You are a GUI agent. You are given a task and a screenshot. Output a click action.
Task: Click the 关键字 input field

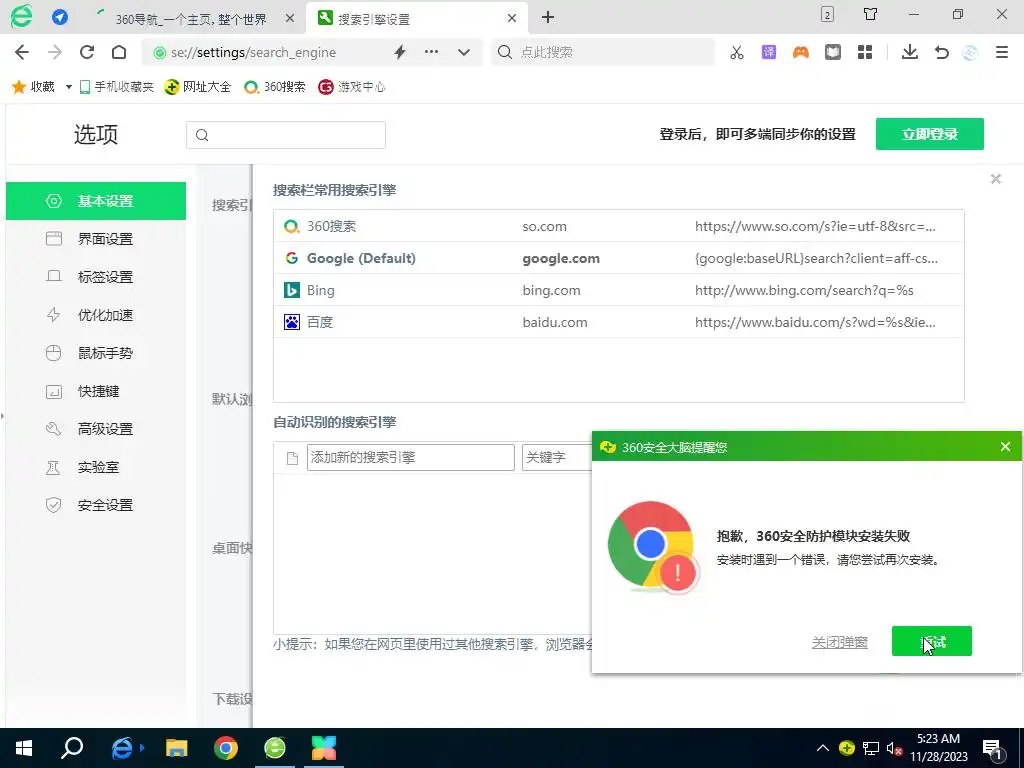[x=557, y=457]
